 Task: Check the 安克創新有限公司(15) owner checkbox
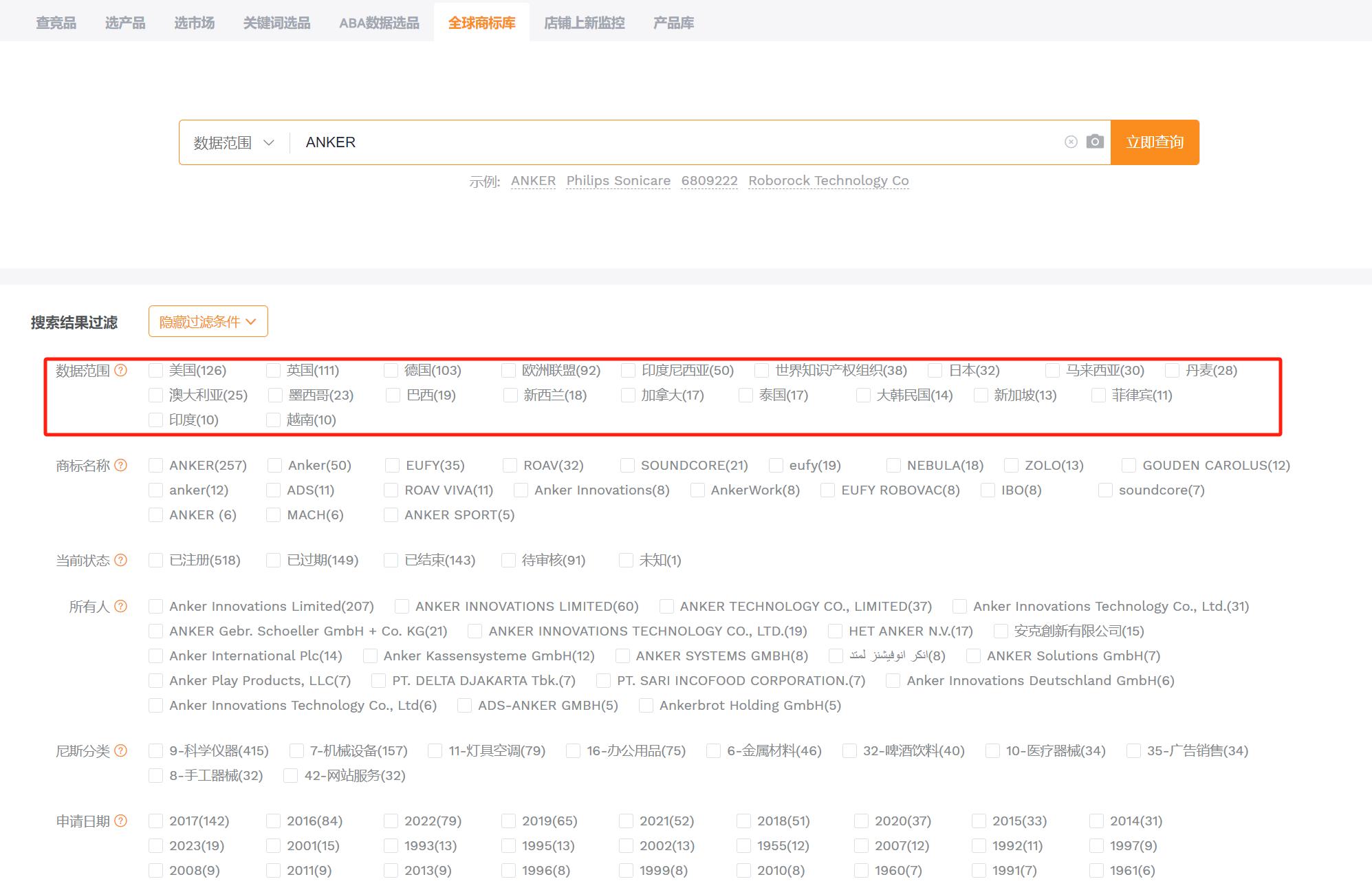1001,631
